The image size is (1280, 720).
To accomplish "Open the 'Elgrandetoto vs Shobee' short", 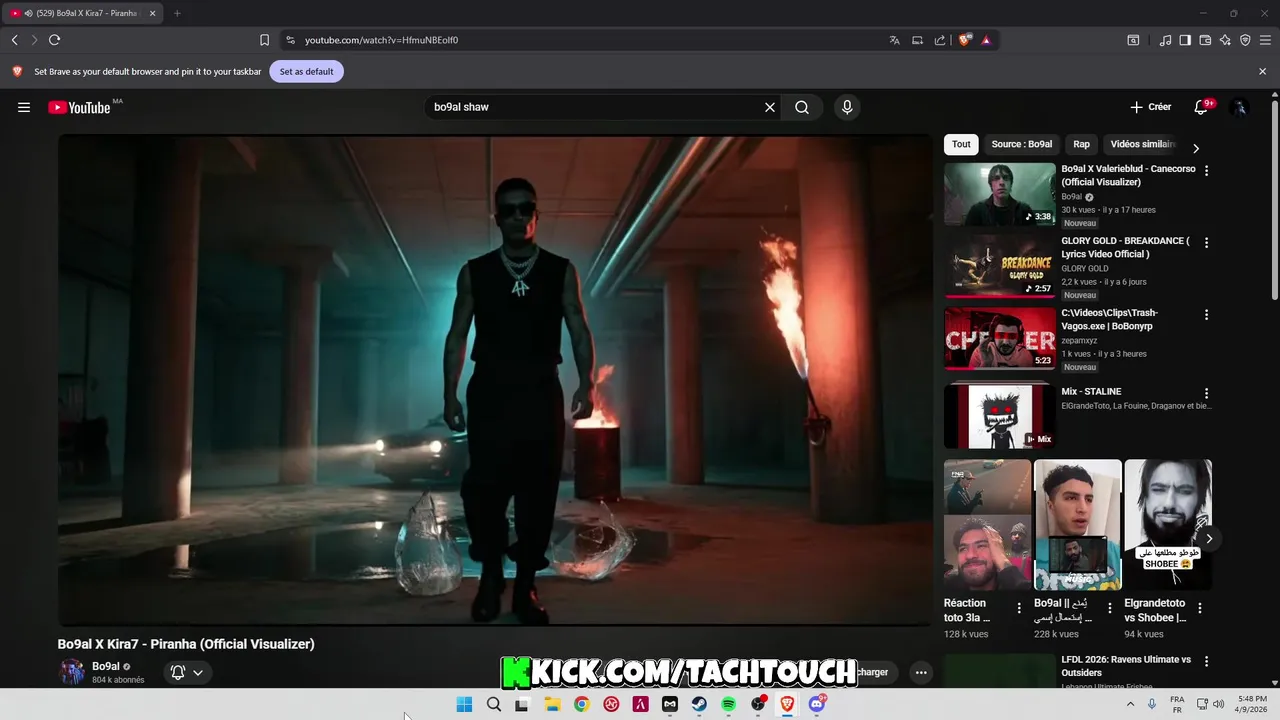I will 1168,525.
